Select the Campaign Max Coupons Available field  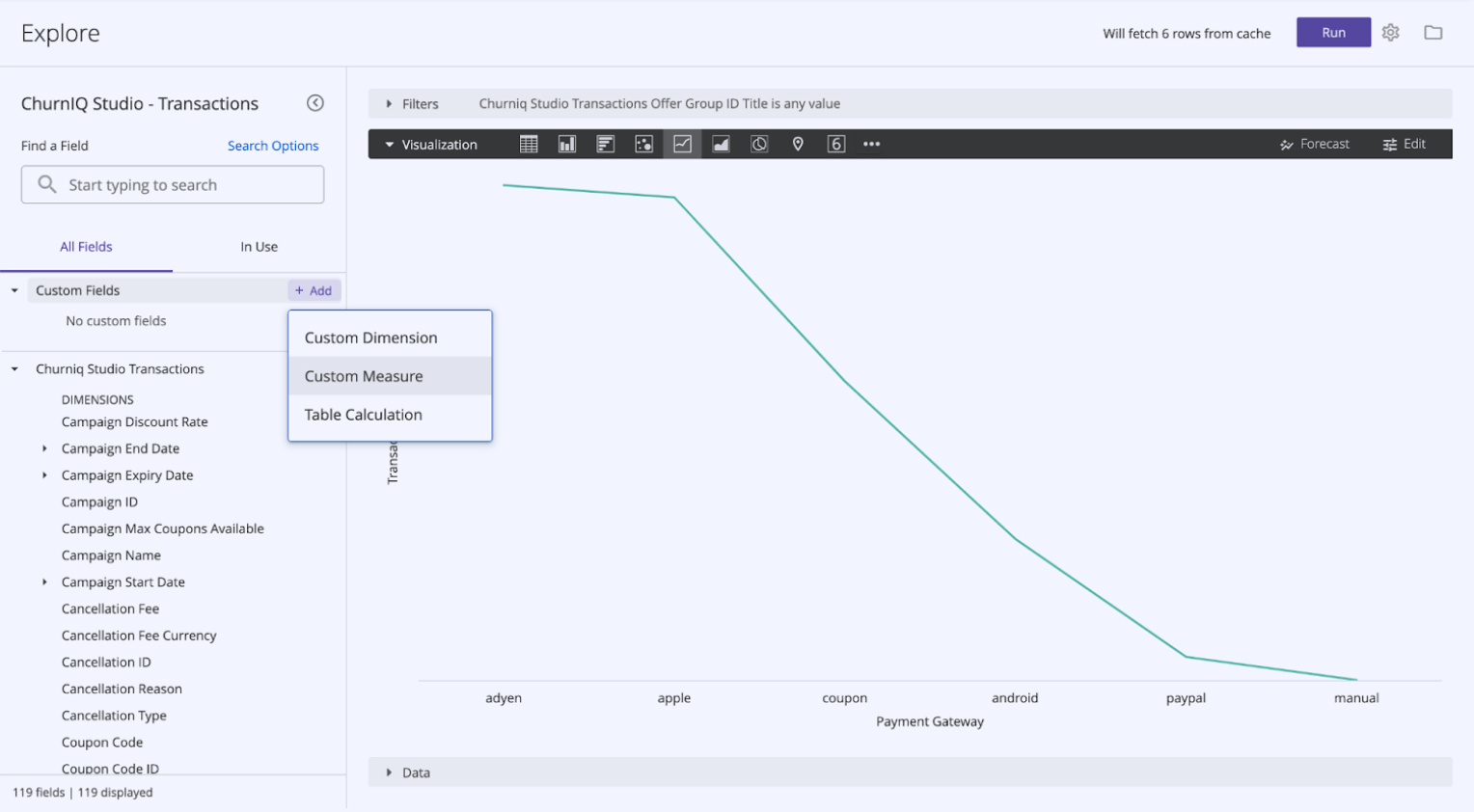(162, 529)
